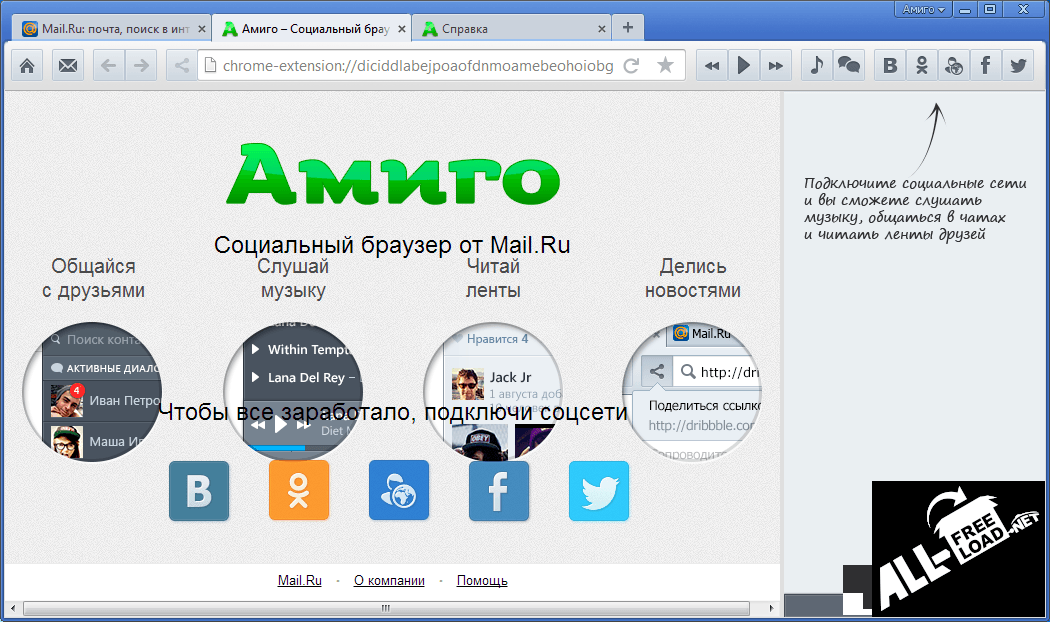
Task: Click the Odnoklassniki toolbar button
Action: (x=922, y=66)
